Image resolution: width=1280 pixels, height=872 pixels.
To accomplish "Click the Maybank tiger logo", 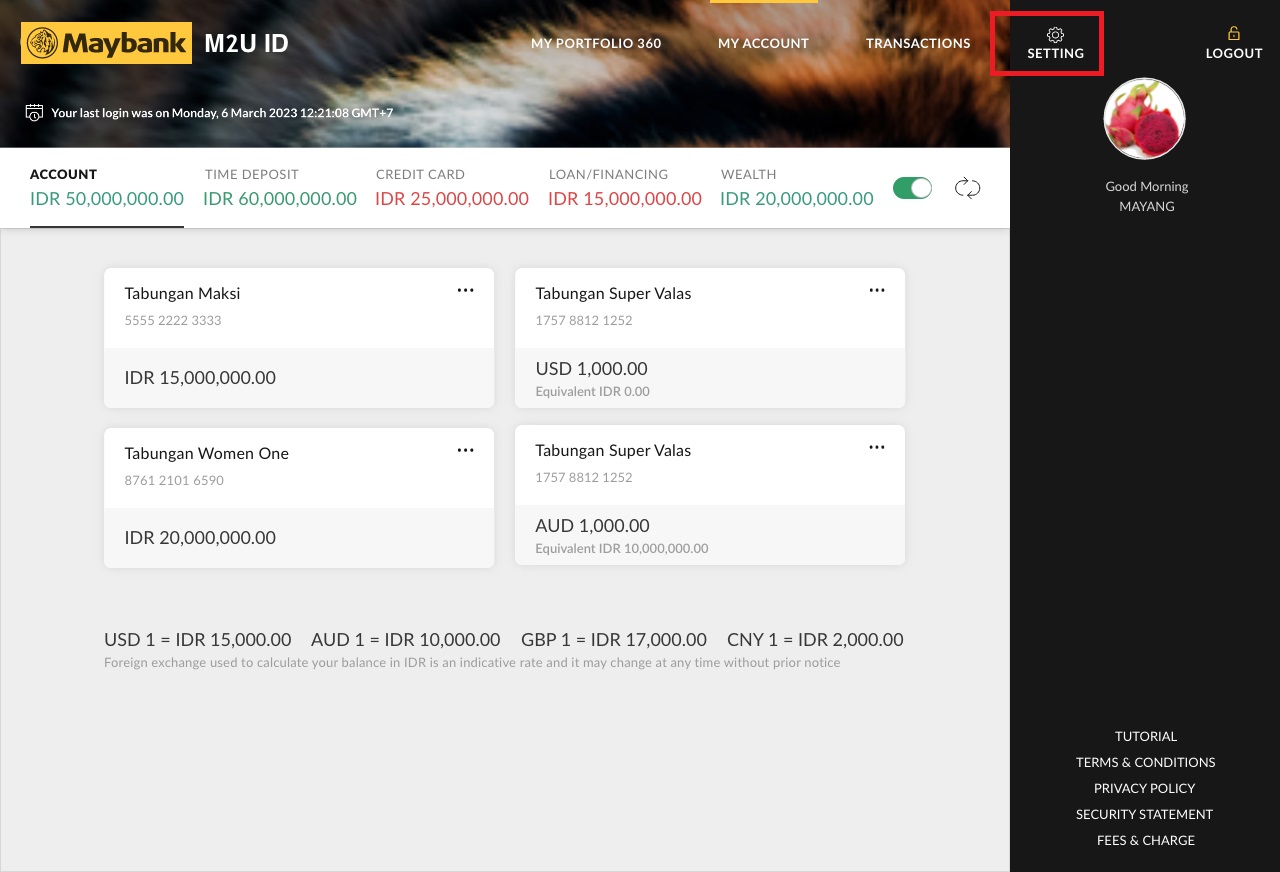I will click(x=42, y=43).
